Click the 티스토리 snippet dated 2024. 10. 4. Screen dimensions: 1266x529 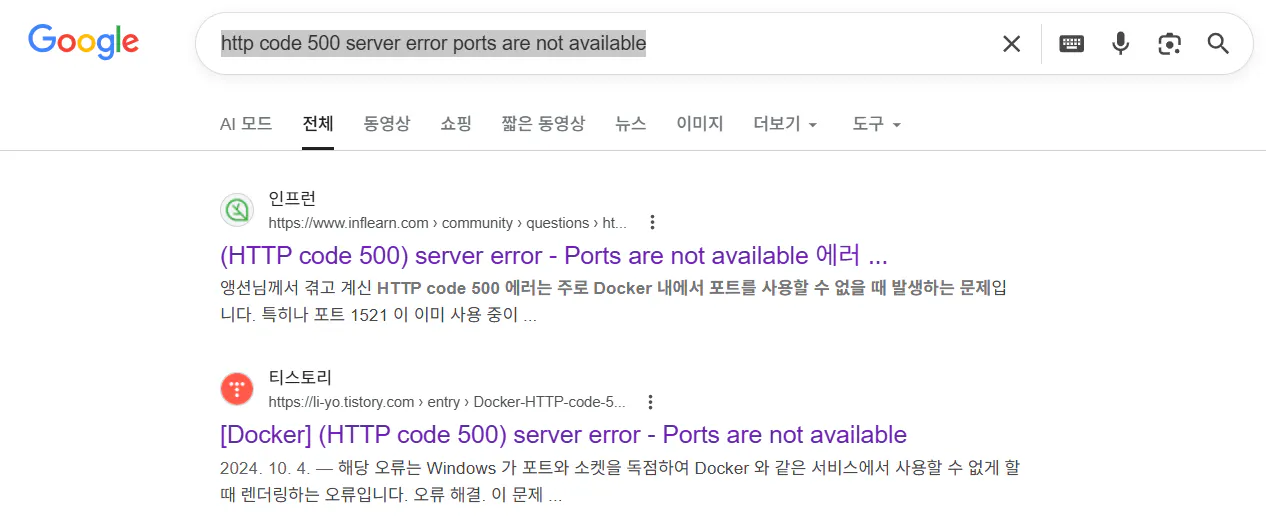click(619, 482)
